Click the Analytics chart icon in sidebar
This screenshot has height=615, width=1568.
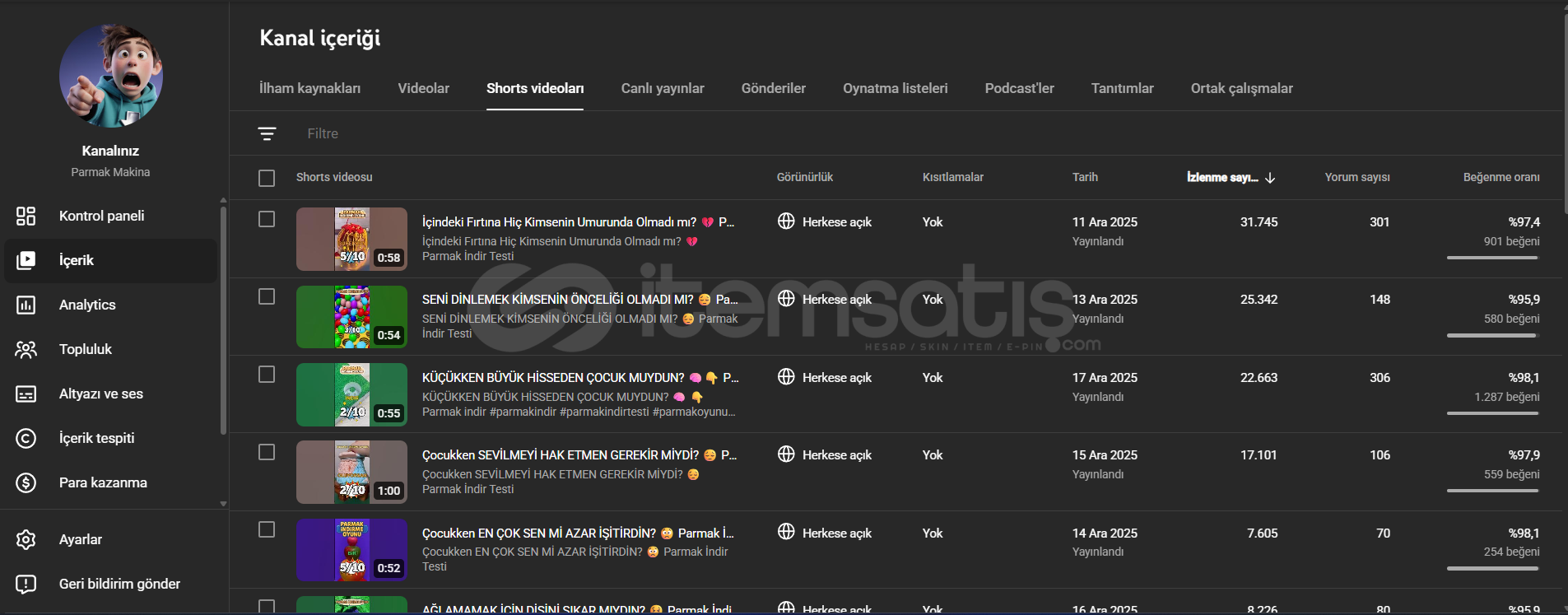click(x=26, y=305)
